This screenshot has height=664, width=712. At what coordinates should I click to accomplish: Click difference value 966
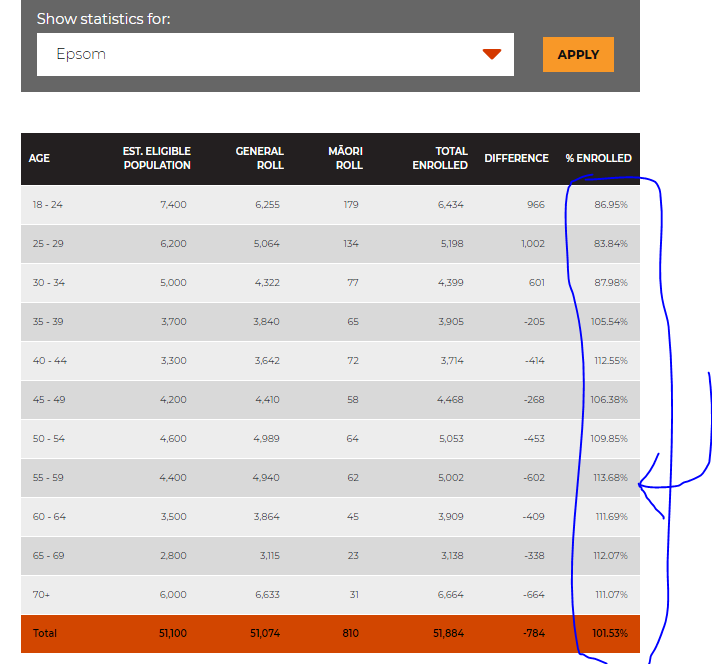(536, 205)
